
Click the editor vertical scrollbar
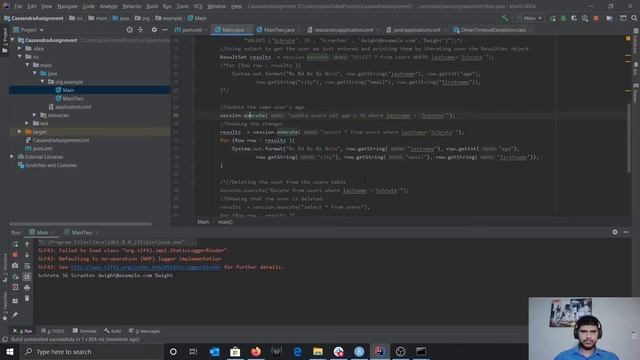tap(629, 139)
